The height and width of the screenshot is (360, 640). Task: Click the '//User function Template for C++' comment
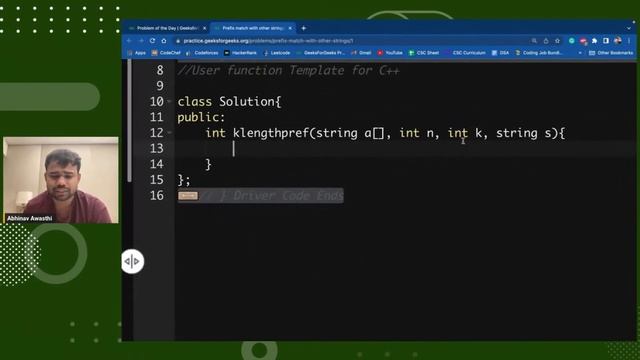point(289,71)
